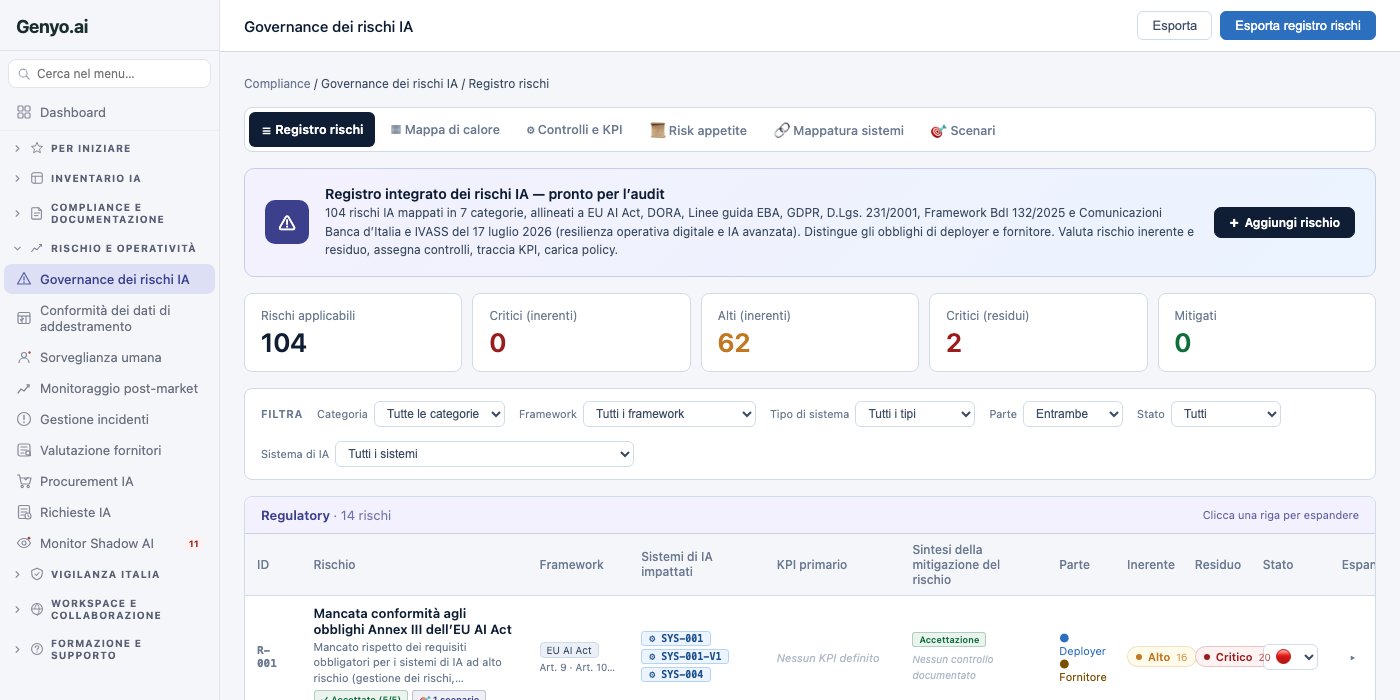
Task: Click the SYS-001 system chip
Action: [676, 638]
